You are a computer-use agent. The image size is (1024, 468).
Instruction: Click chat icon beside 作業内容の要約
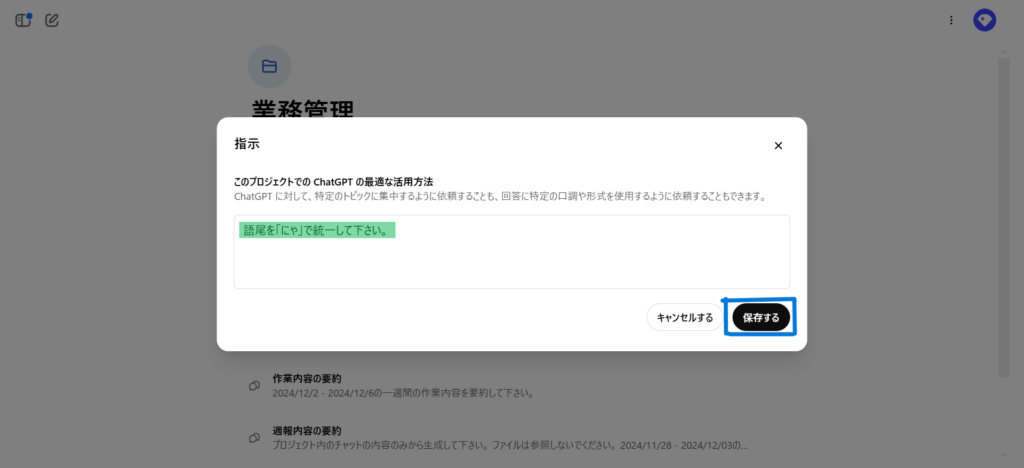click(x=255, y=385)
